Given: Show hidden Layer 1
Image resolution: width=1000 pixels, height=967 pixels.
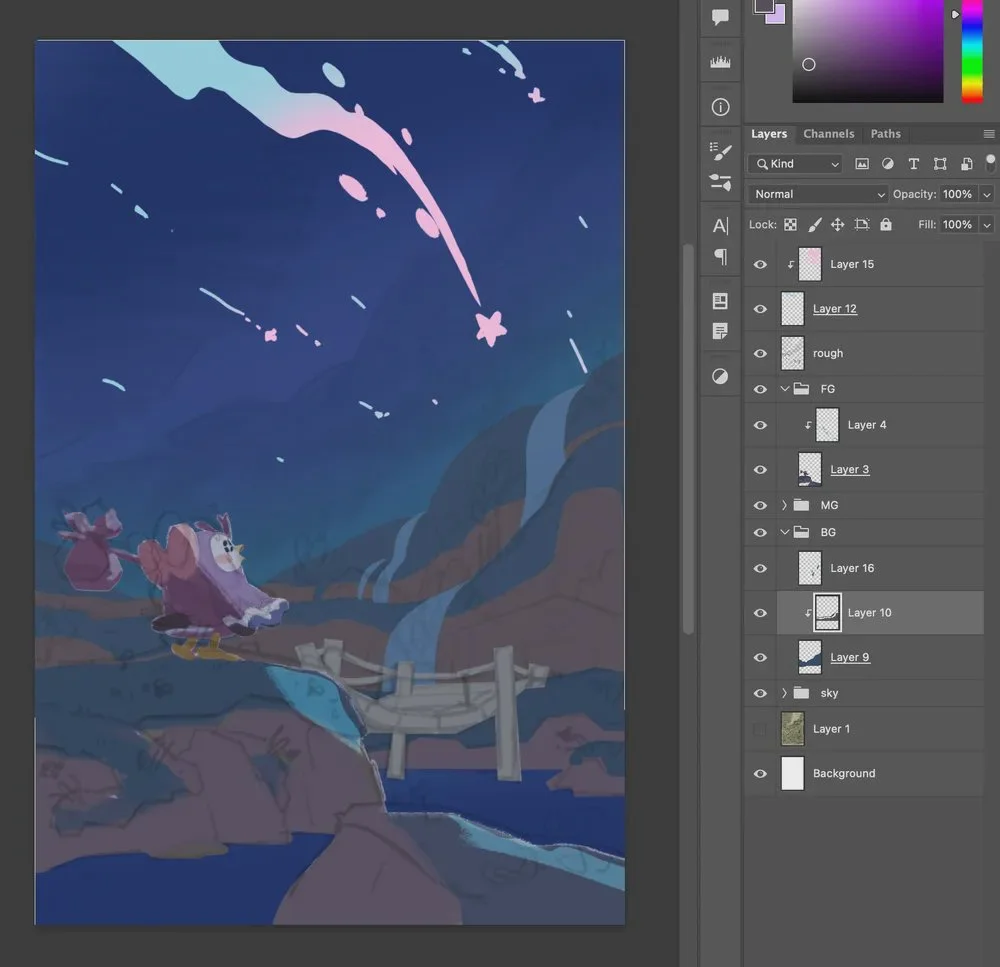Looking at the screenshot, I should pyautogui.click(x=760, y=729).
